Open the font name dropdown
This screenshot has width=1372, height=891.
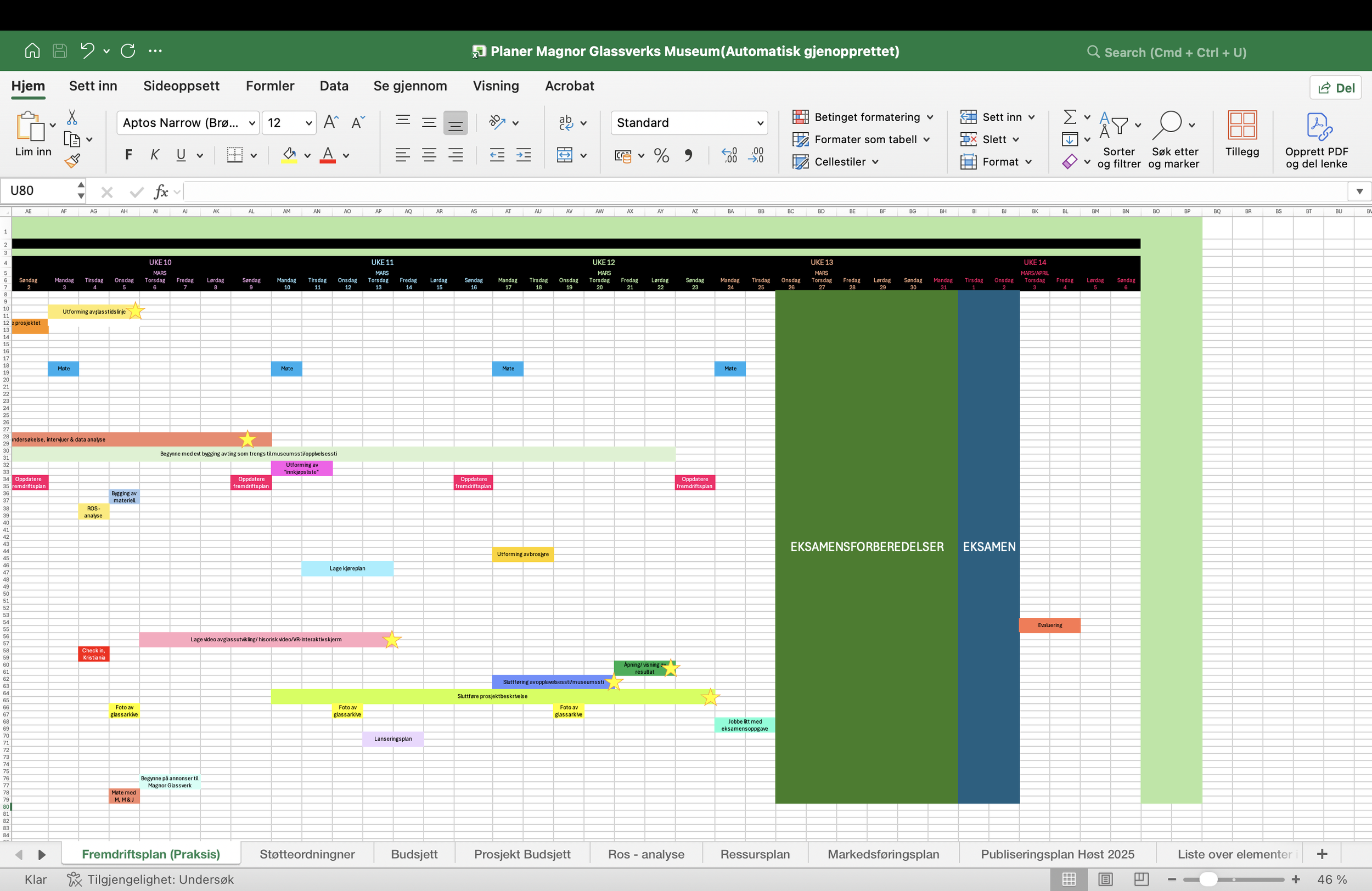point(252,123)
